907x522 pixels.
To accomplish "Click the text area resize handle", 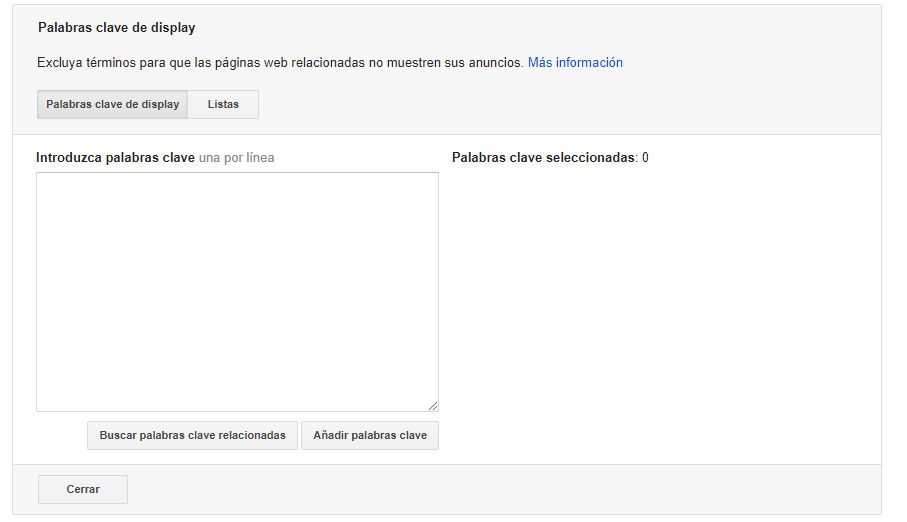I will 433,406.
